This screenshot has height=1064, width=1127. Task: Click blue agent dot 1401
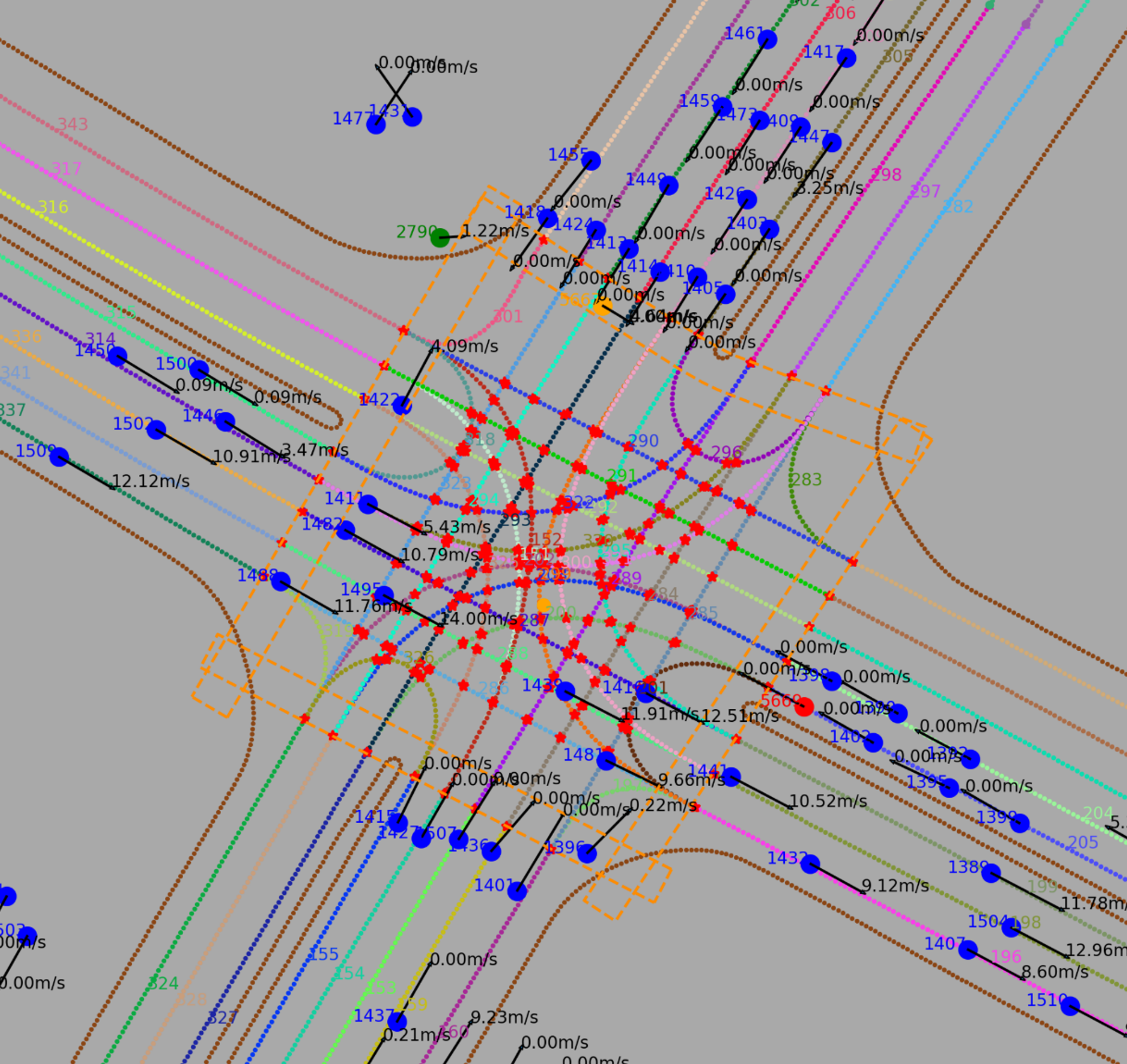(517, 892)
